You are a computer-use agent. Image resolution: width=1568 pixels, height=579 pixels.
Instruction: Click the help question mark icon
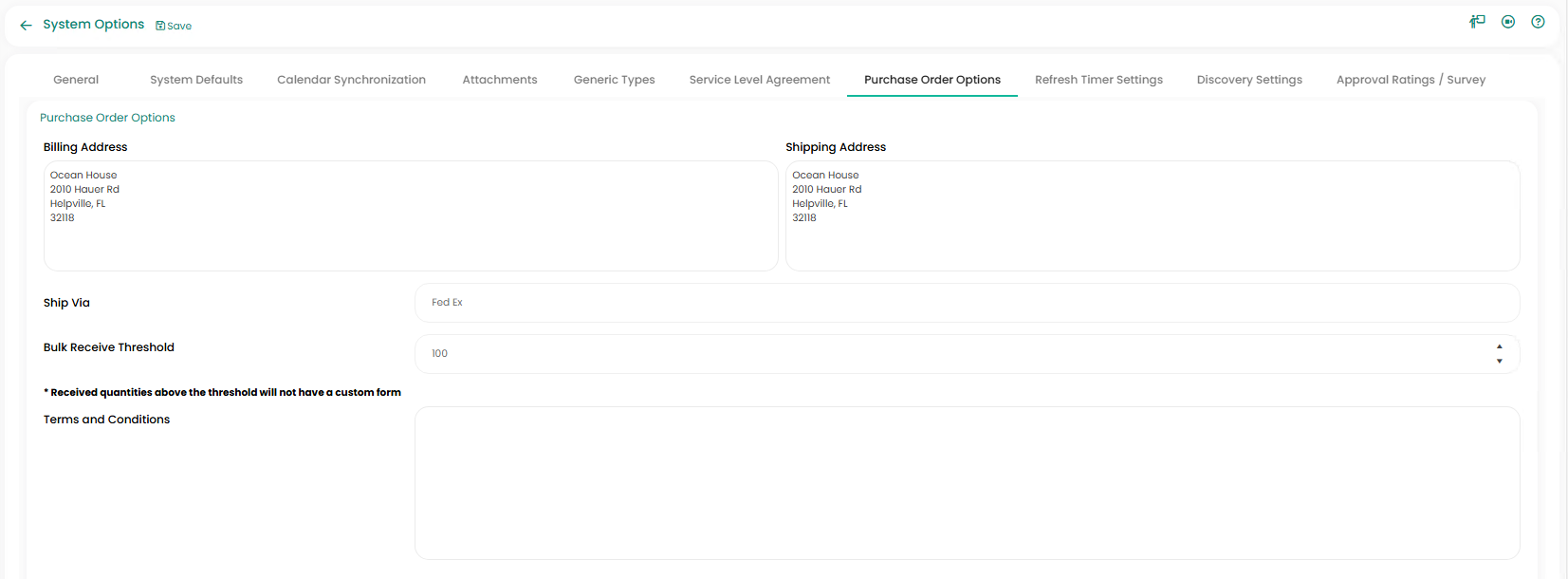tap(1538, 22)
